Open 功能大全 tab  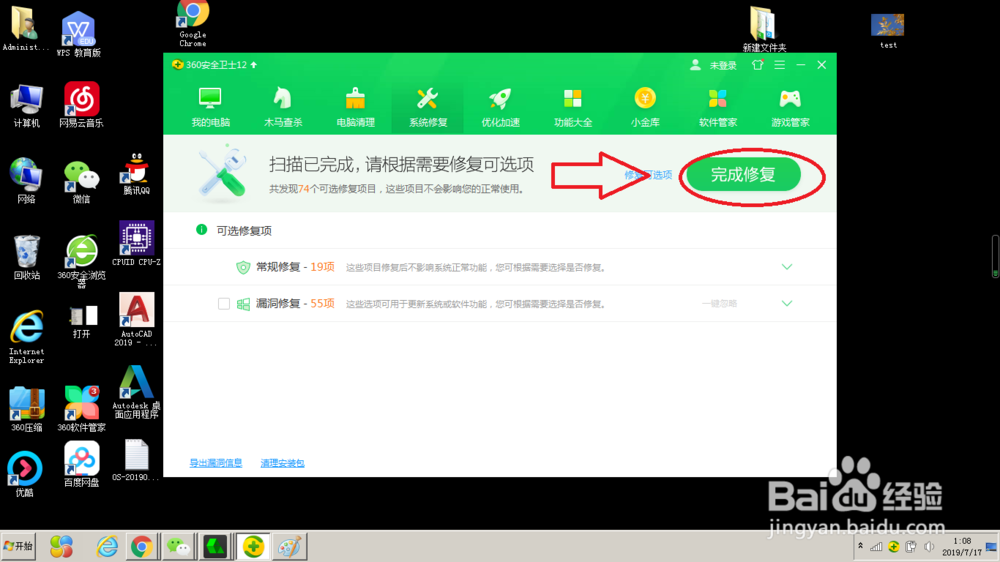click(x=573, y=107)
